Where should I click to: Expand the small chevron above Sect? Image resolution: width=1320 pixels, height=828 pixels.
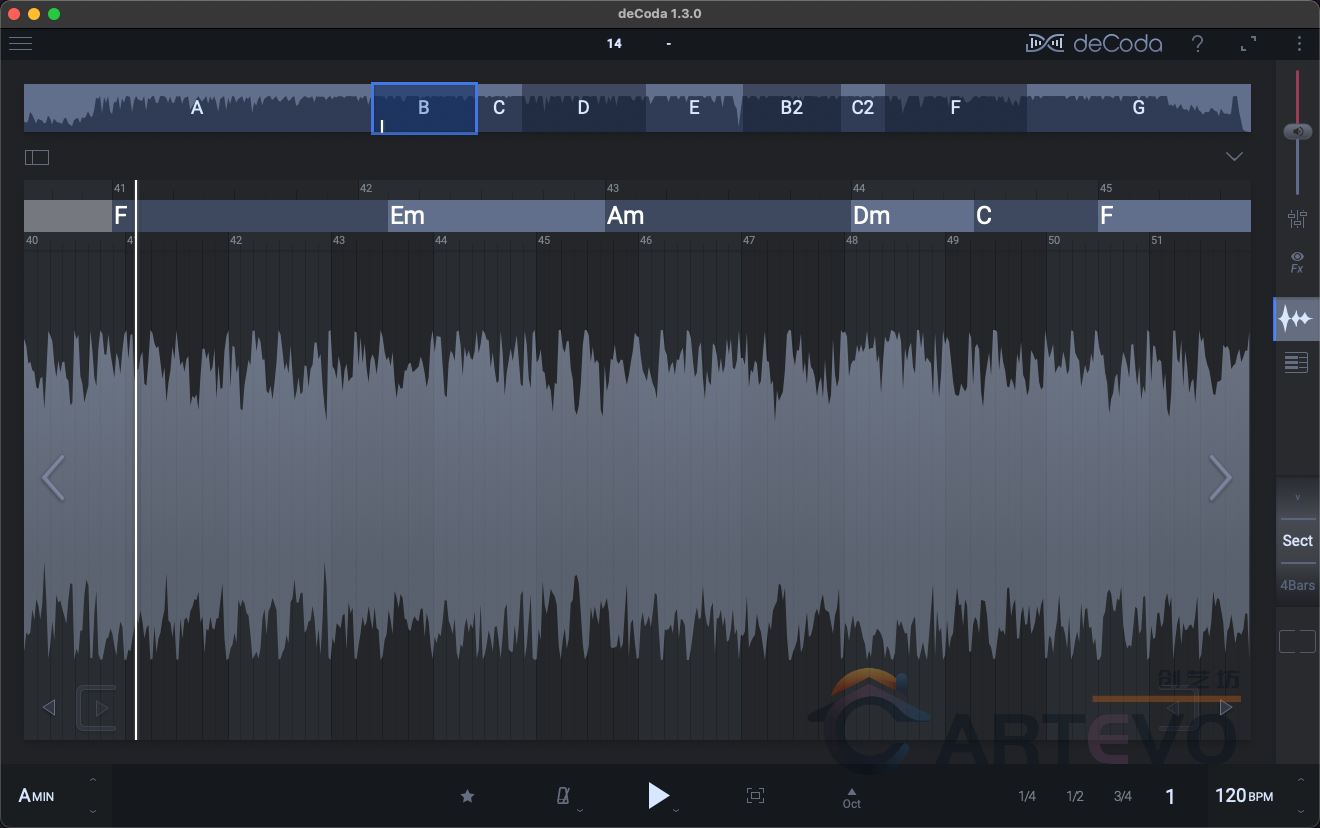[1298, 497]
